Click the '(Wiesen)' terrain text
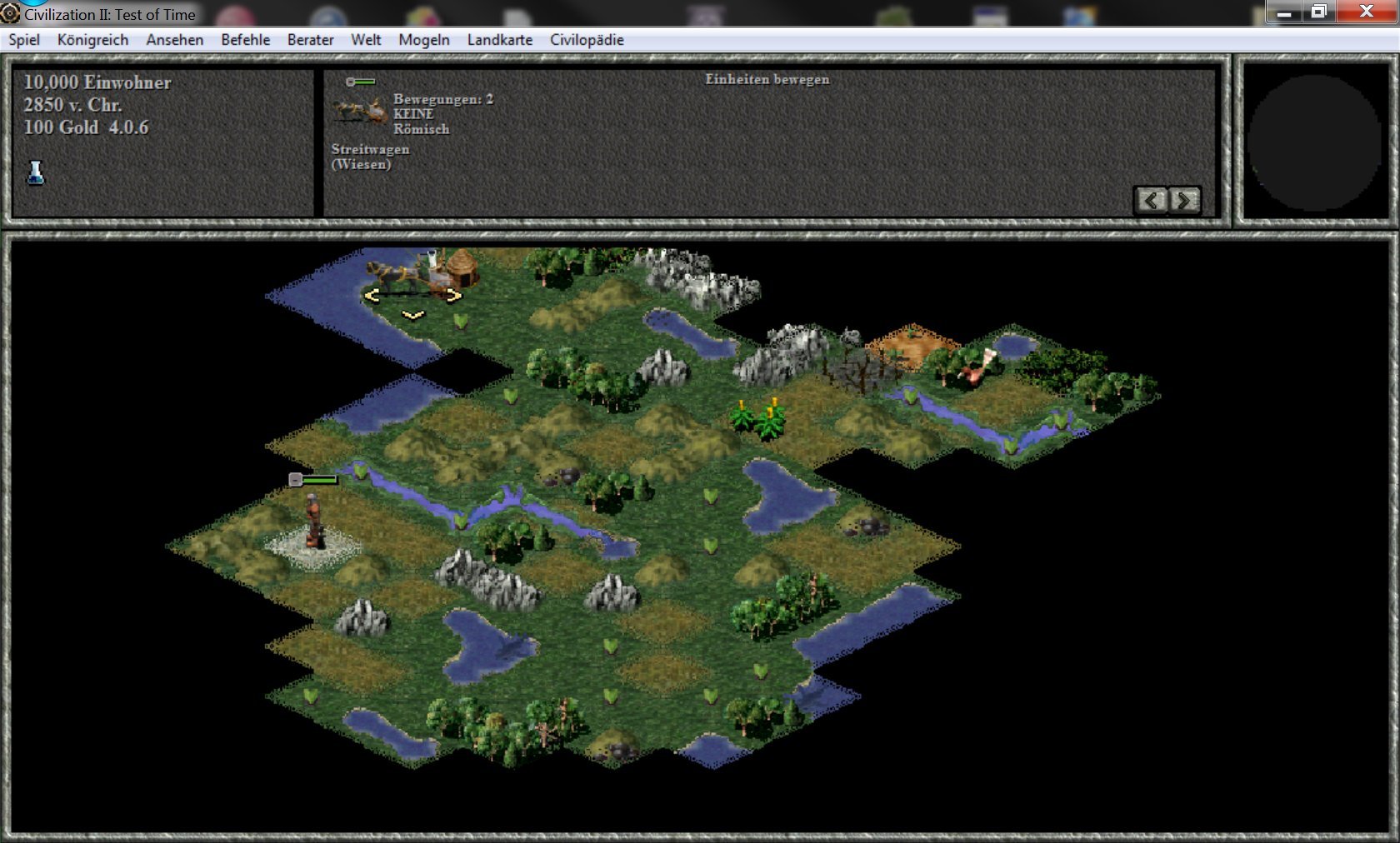The height and width of the screenshot is (843, 1400). (361, 164)
